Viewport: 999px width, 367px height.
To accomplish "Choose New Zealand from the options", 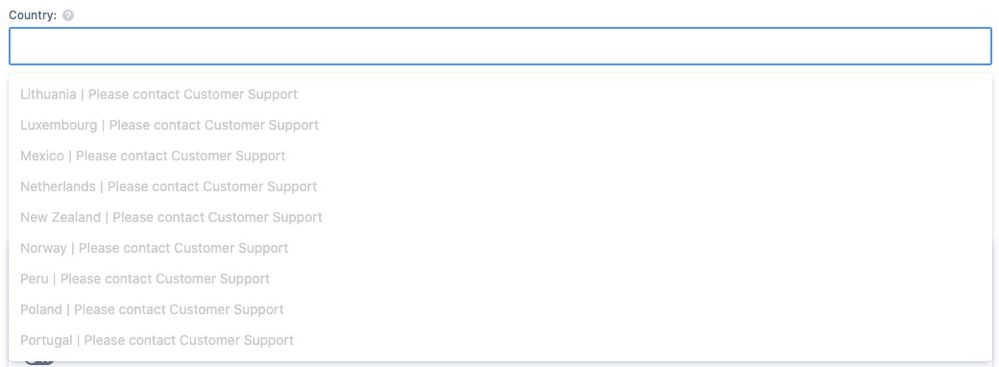I will click(500, 217).
